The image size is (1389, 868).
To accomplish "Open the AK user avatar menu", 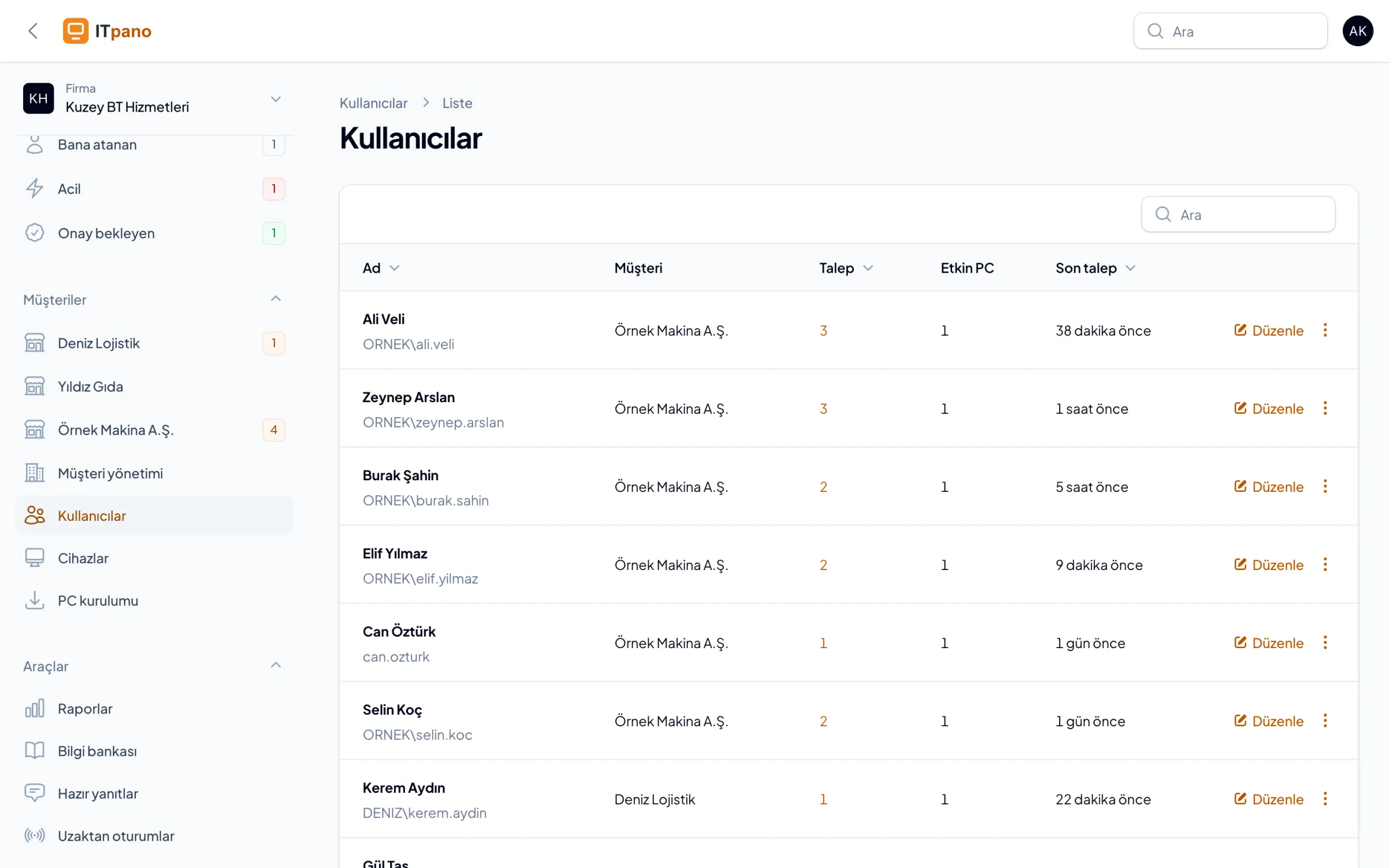I will (x=1357, y=31).
